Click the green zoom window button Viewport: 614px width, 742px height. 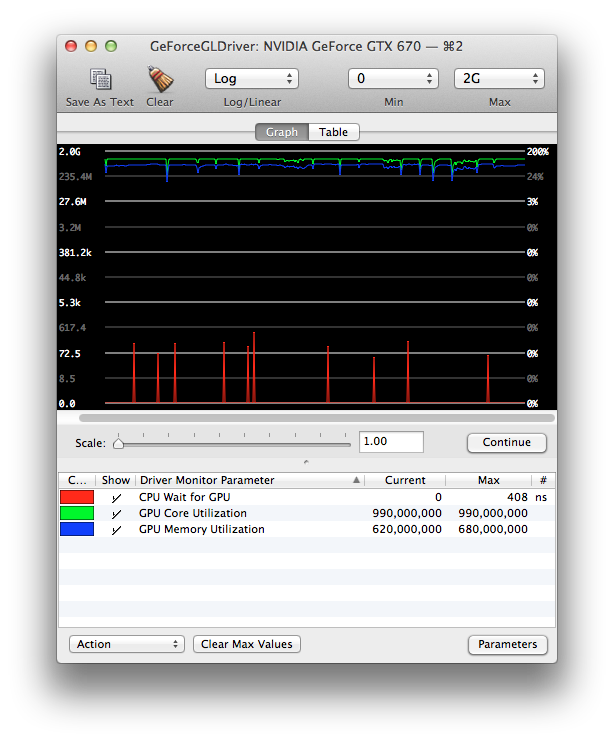(x=111, y=46)
